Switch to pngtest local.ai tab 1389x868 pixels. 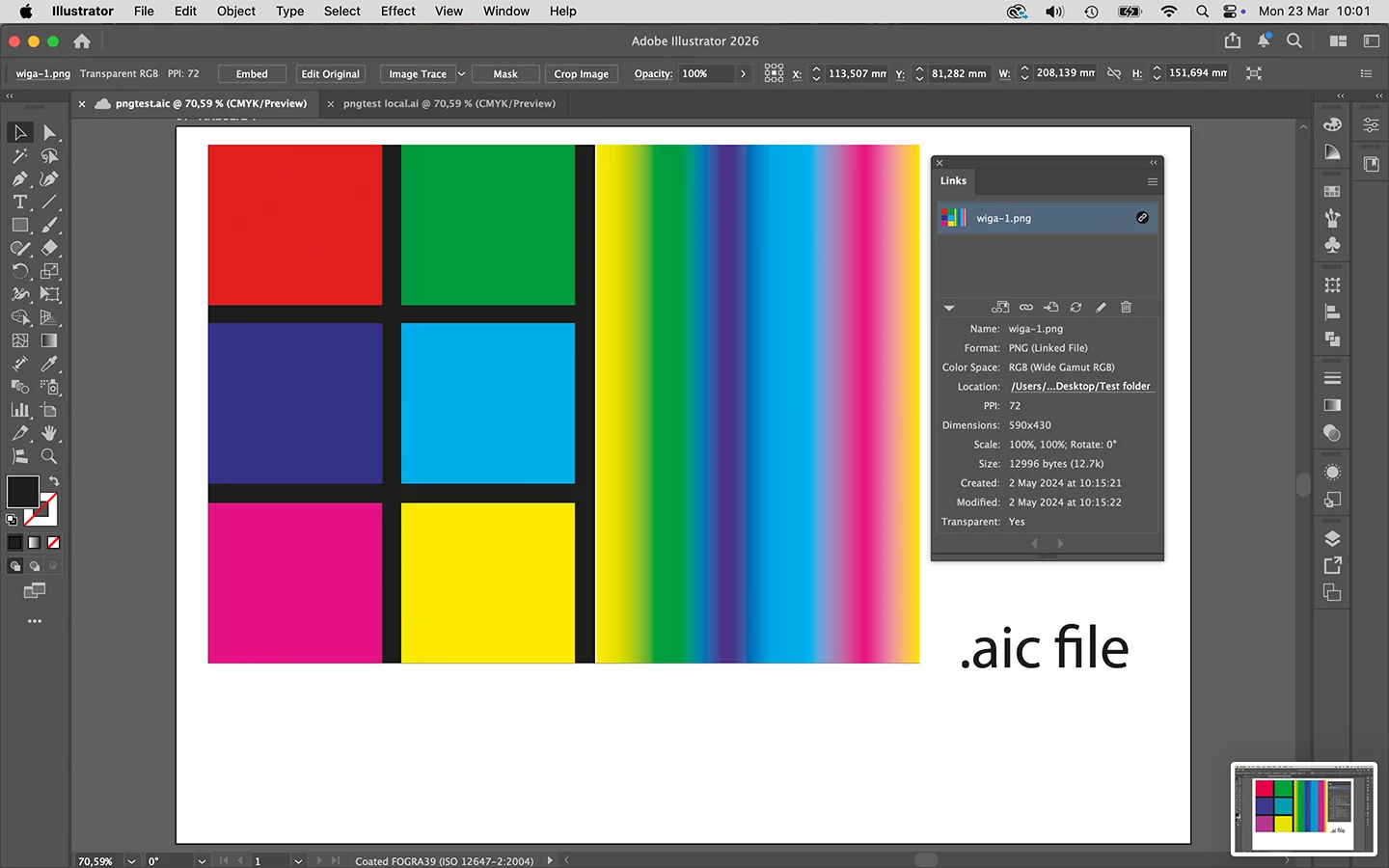(449, 103)
